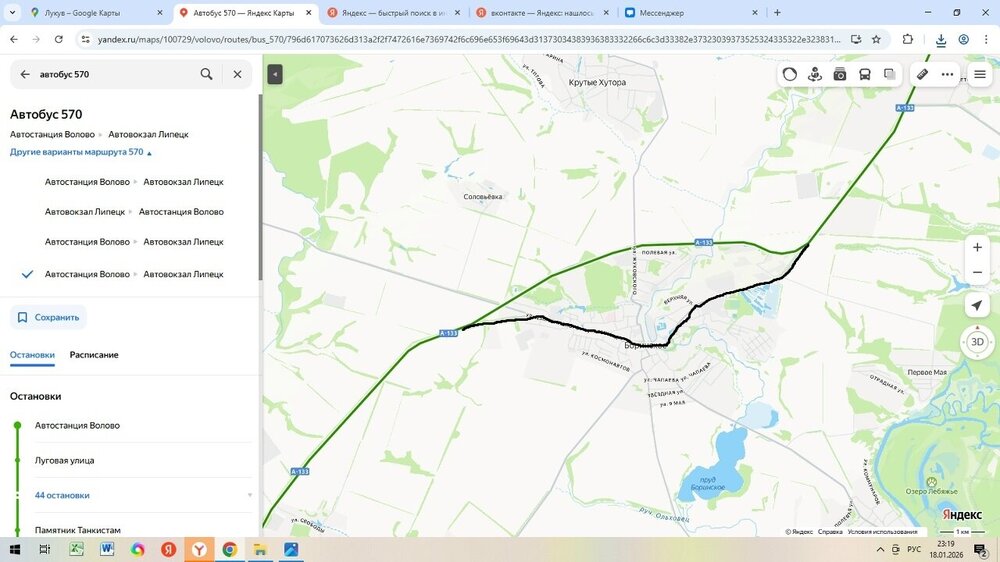The height and width of the screenshot is (562, 1000).
Task: Click the search field with 'автобус 570'
Action: [115, 74]
